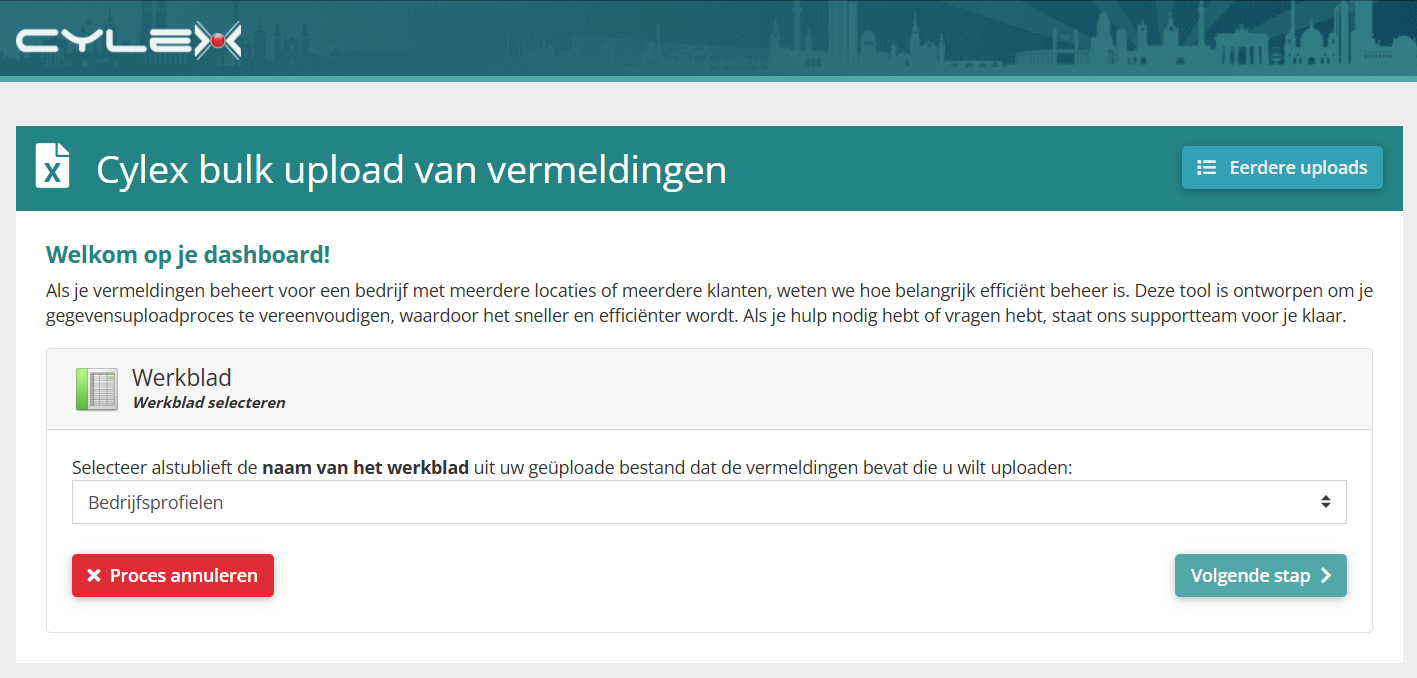Screen dimensions: 1417x678
Task: Click the Cylex logo in header
Action: [x=128, y=41]
